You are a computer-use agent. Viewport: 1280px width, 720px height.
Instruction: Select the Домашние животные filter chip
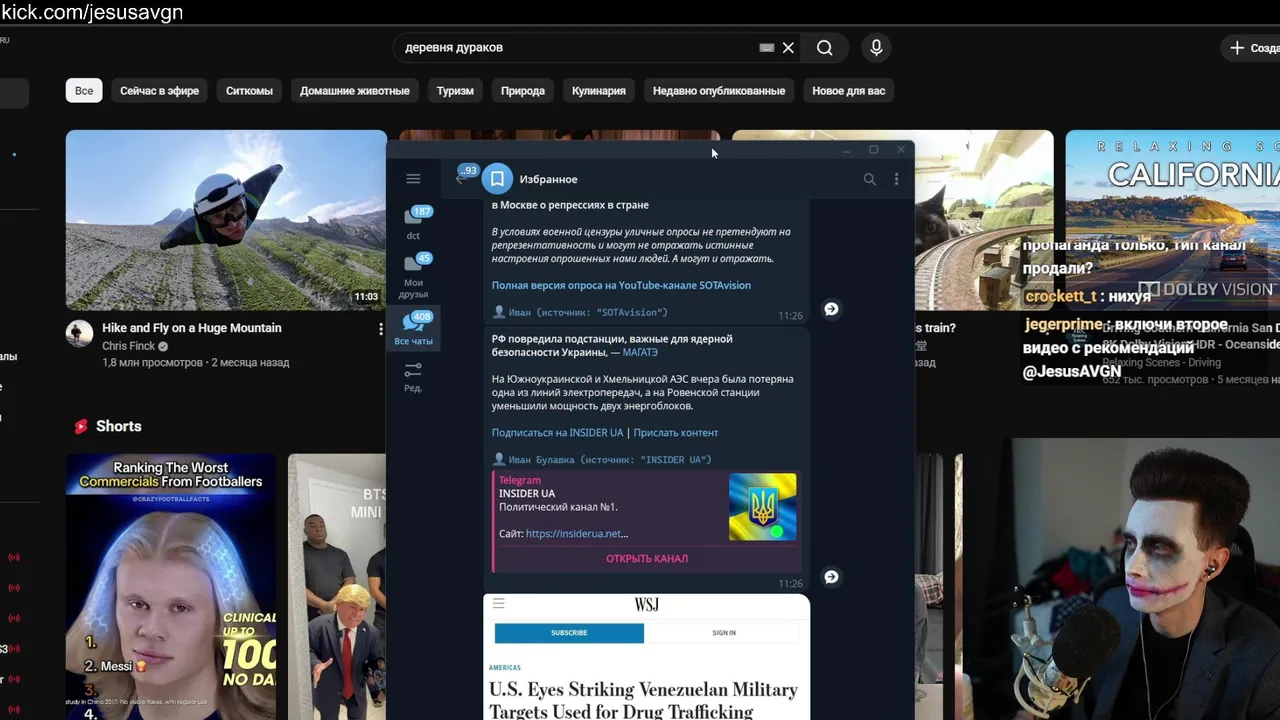(355, 91)
